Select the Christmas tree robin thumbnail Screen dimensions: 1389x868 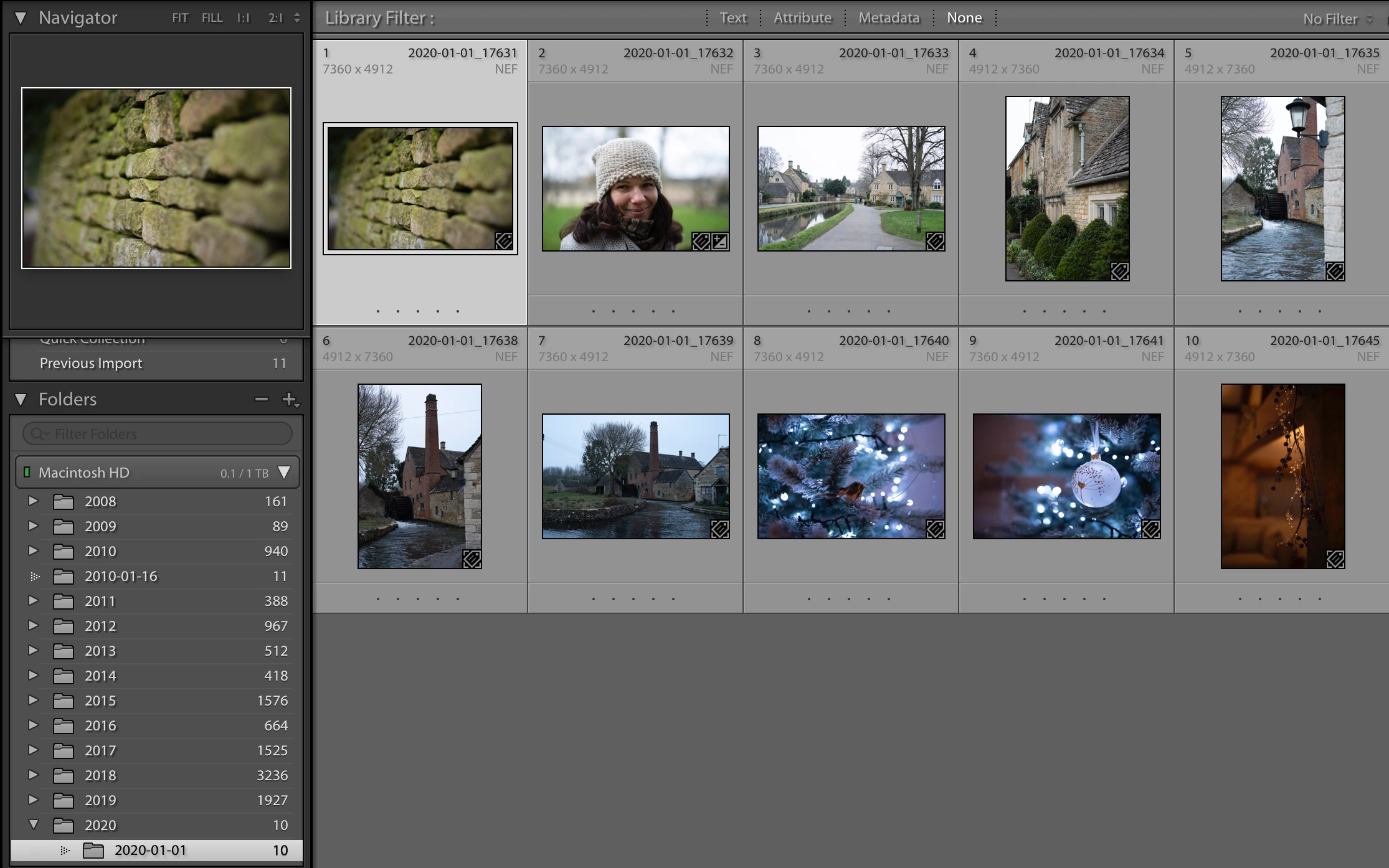coord(851,476)
